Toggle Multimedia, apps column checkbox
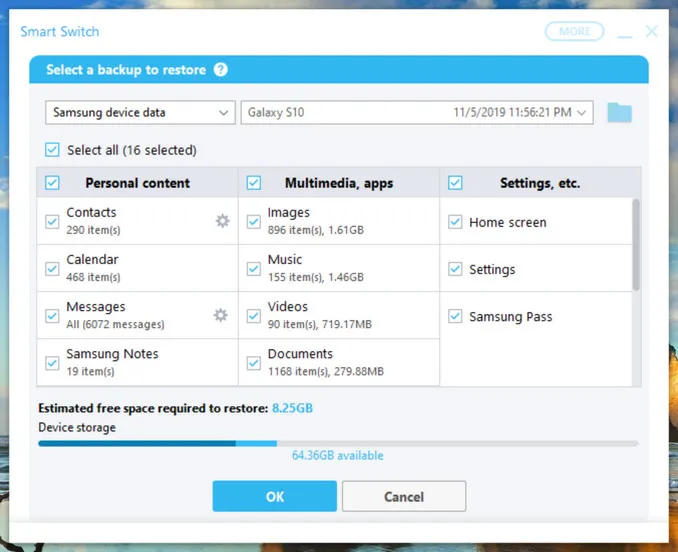678x552 pixels. [254, 183]
